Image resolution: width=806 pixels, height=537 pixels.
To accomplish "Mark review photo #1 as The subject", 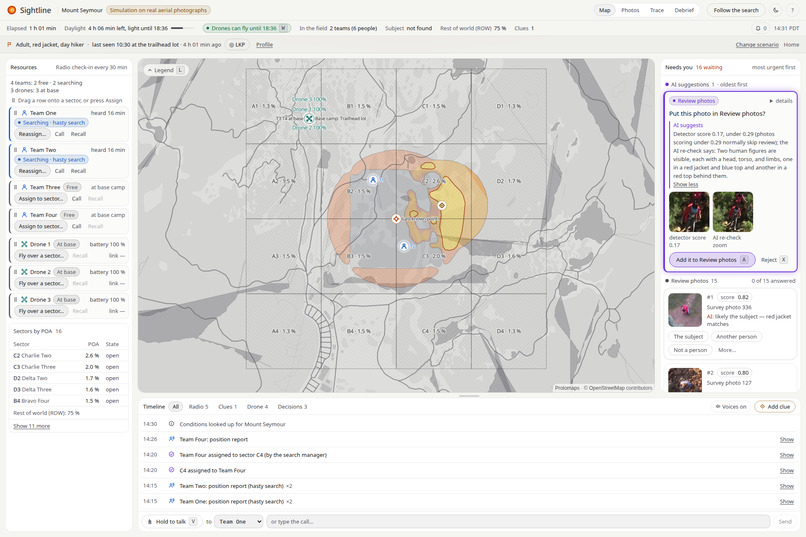I will (688, 337).
